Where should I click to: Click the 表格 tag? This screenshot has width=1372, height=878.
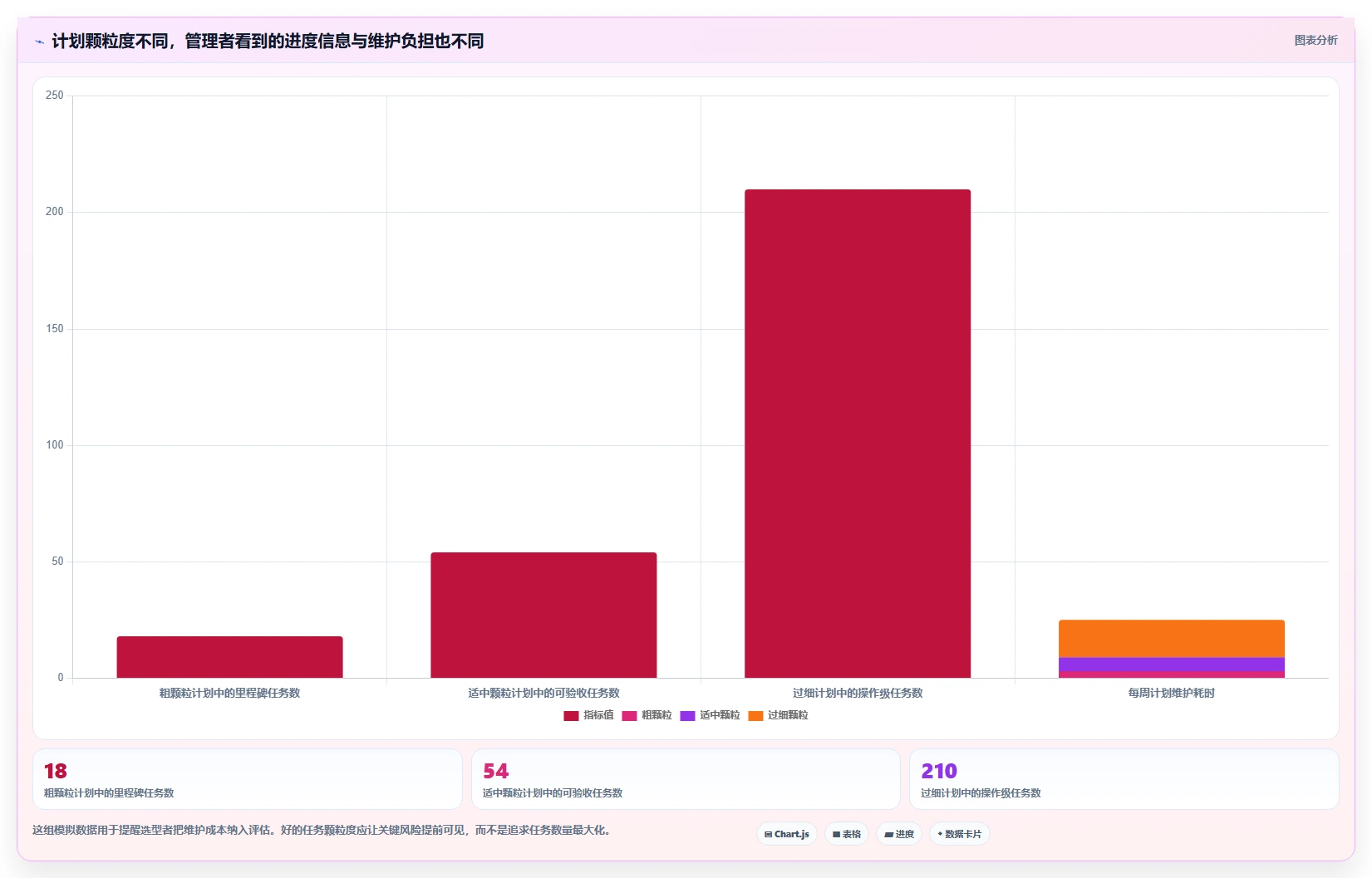pyautogui.click(x=847, y=834)
